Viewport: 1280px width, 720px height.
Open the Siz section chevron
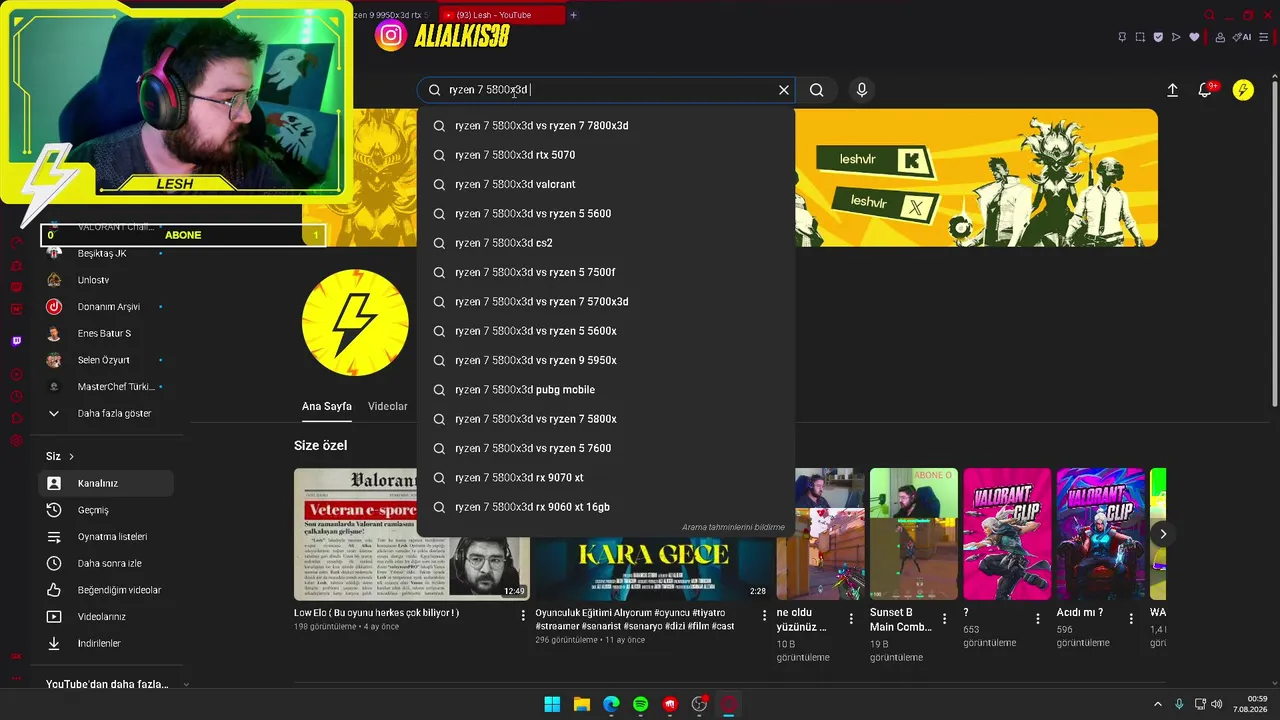pos(71,456)
